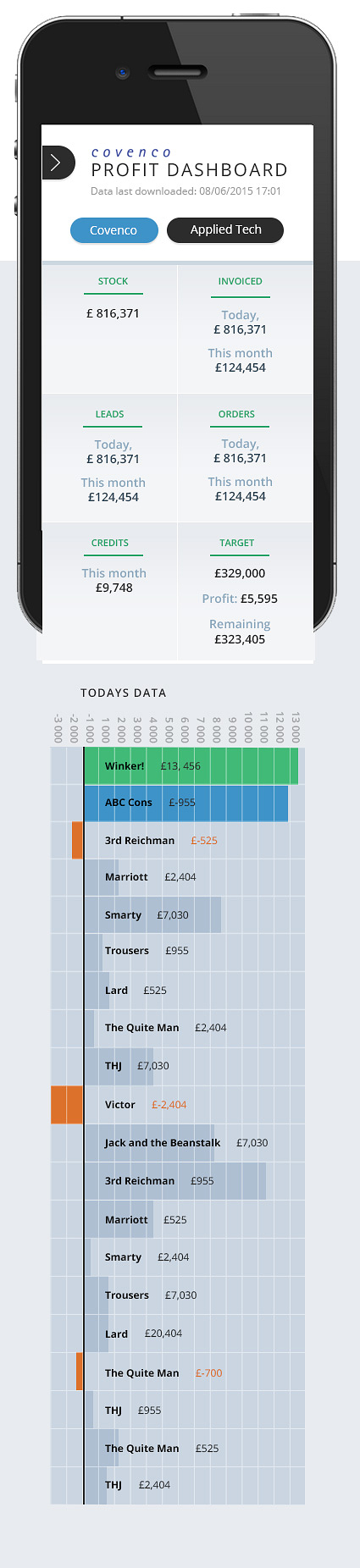
Task: Click the Profit £5,595 value
Action: click(259, 599)
